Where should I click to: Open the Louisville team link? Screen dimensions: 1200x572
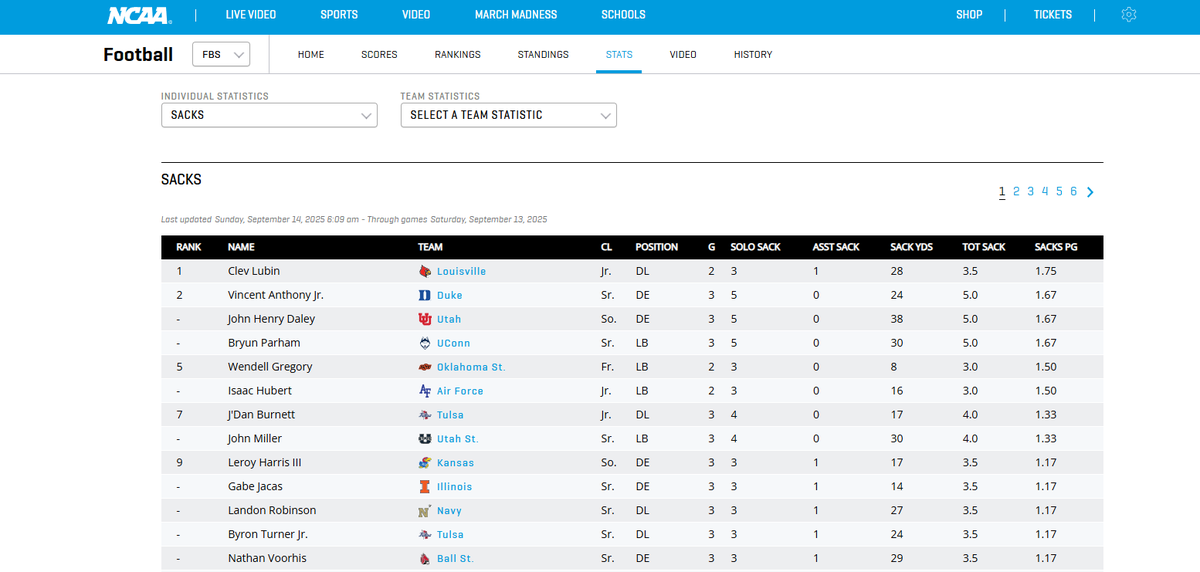coord(461,271)
